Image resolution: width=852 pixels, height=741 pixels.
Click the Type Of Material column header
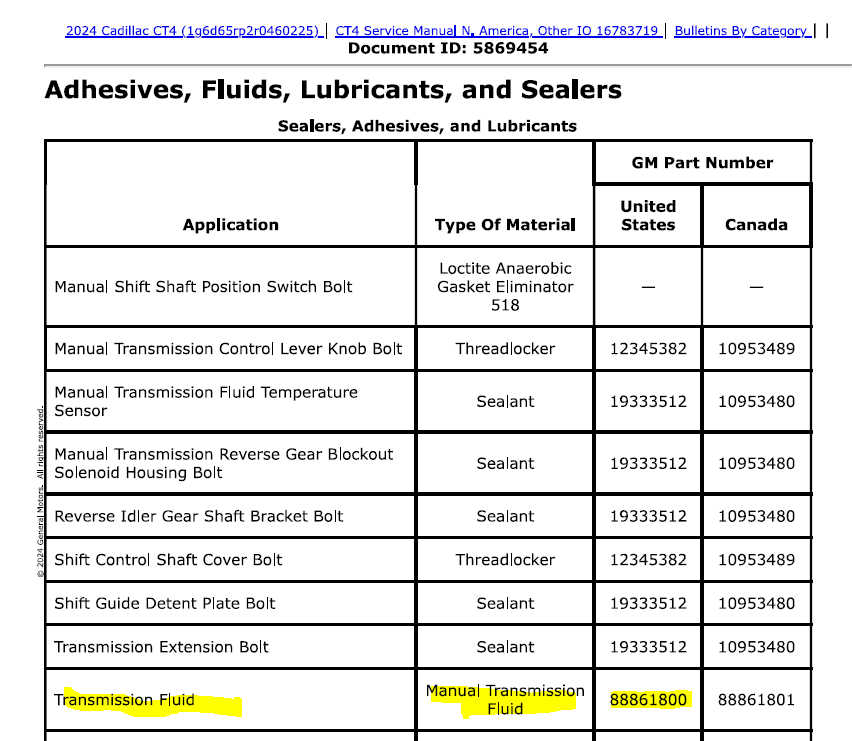(505, 225)
